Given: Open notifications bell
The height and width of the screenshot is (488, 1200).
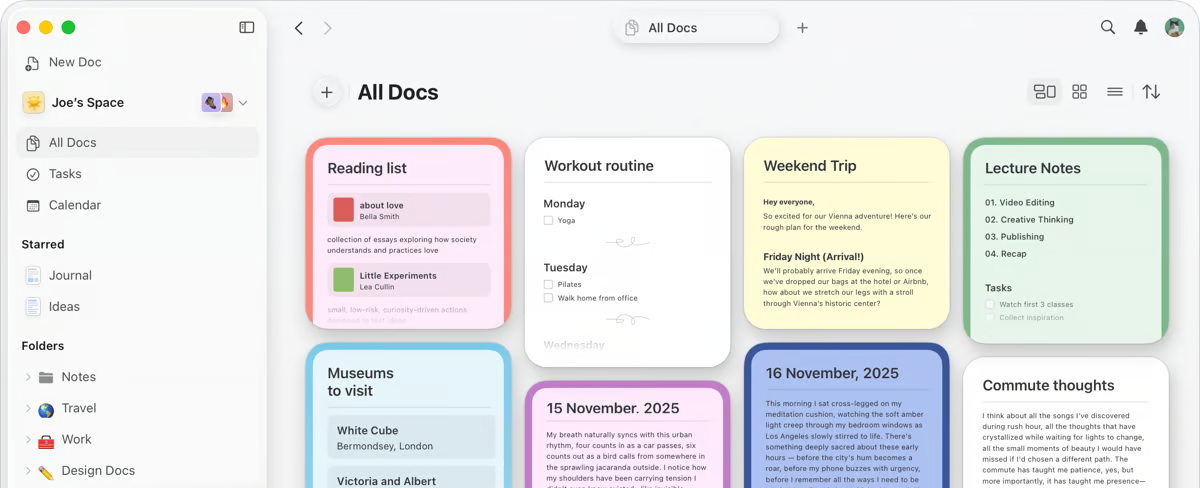Looking at the screenshot, I should [x=1141, y=28].
